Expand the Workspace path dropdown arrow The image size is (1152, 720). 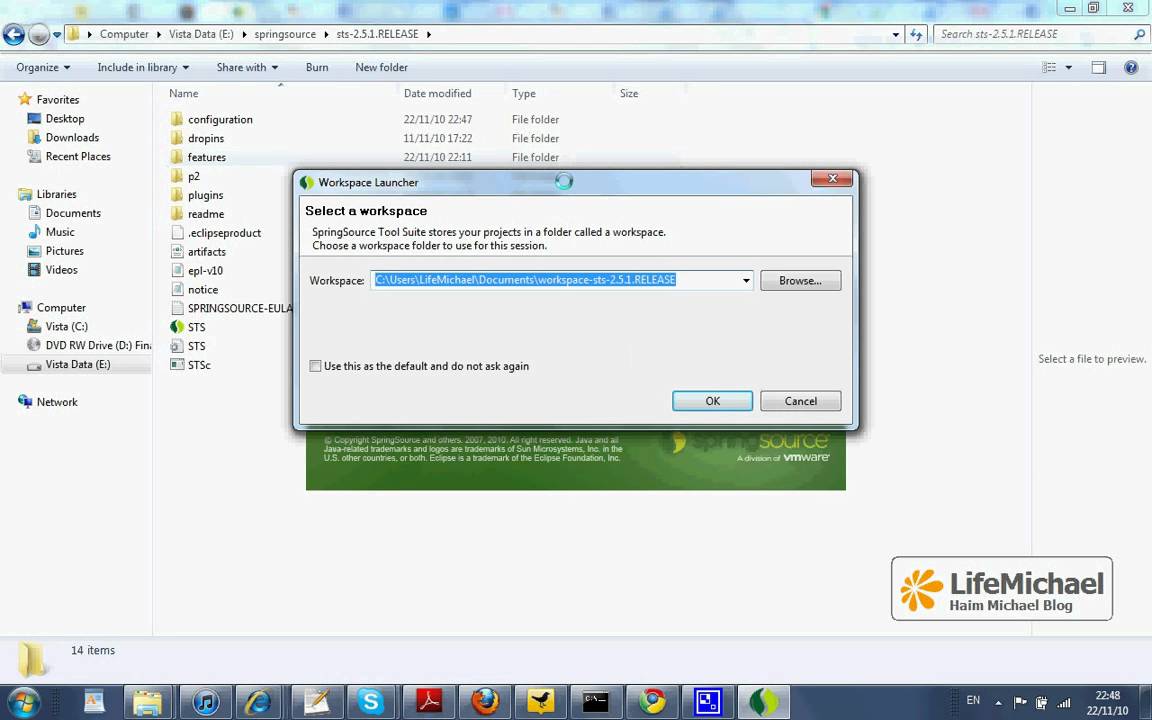(746, 281)
